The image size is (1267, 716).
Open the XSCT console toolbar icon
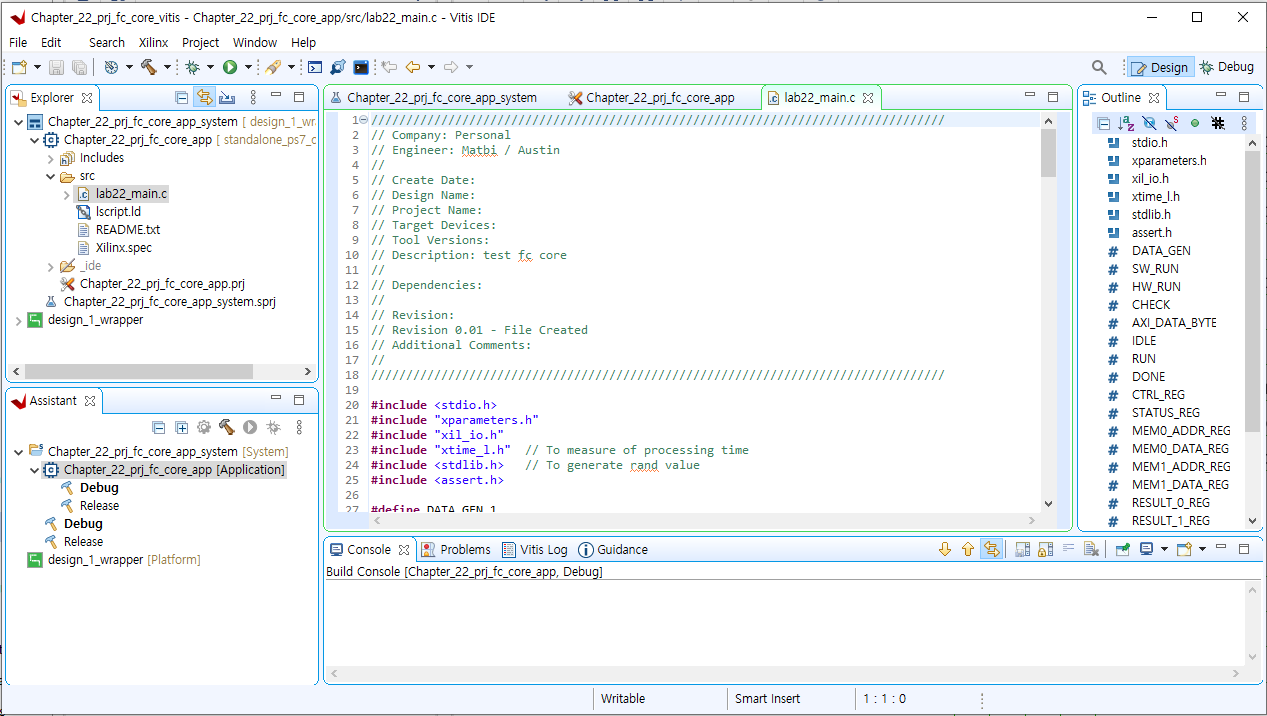coord(314,67)
